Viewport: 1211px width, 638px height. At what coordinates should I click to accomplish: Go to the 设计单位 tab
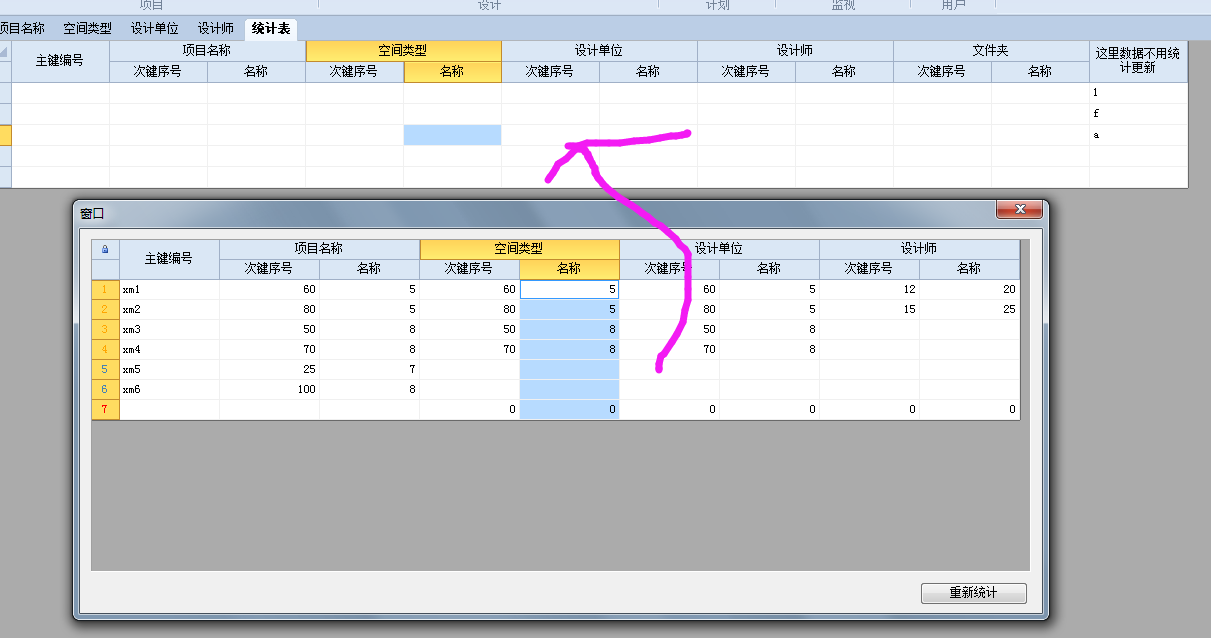pos(154,29)
